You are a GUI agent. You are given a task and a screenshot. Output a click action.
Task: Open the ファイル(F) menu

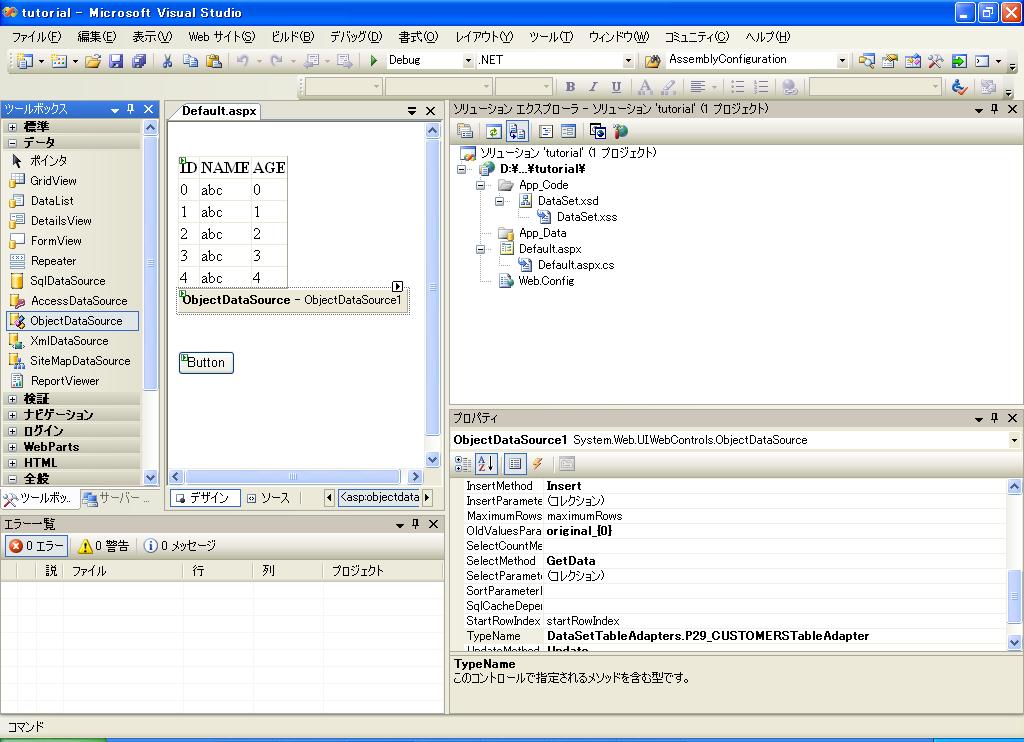coord(37,37)
